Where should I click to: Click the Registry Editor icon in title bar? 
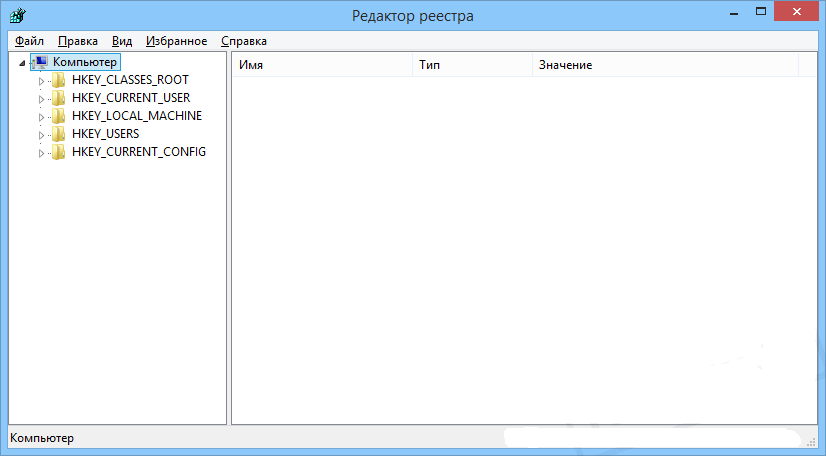point(18,15)
